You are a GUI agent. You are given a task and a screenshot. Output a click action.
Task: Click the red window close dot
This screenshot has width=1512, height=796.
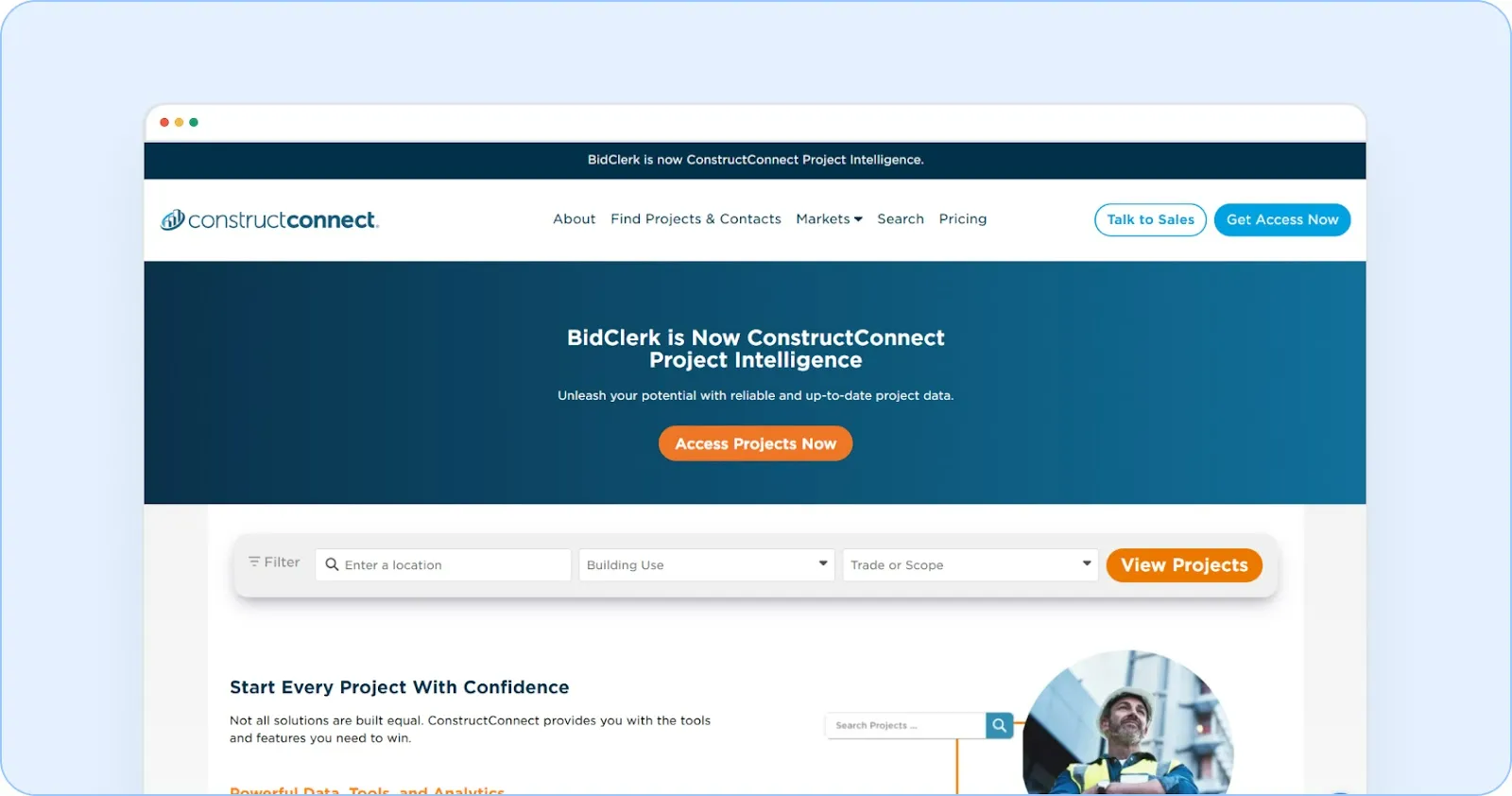coord(164,122)
